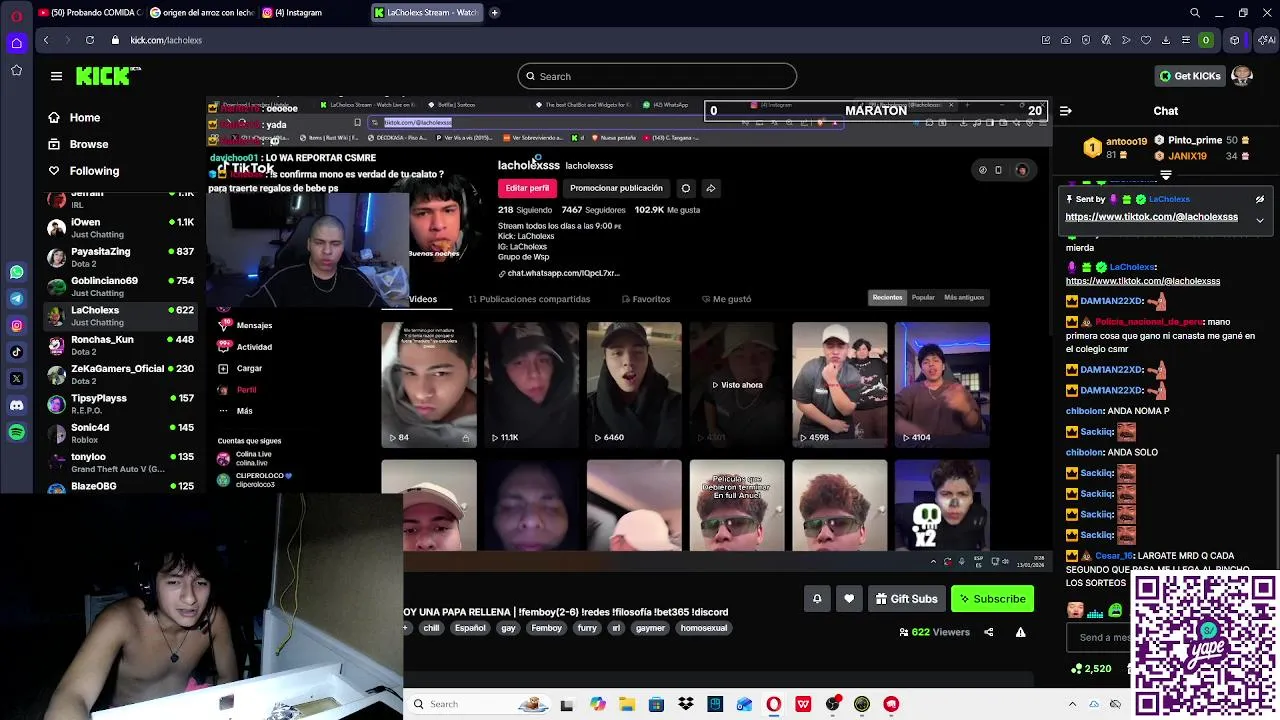Expand the pinned message chevron

coord(1260,220)
